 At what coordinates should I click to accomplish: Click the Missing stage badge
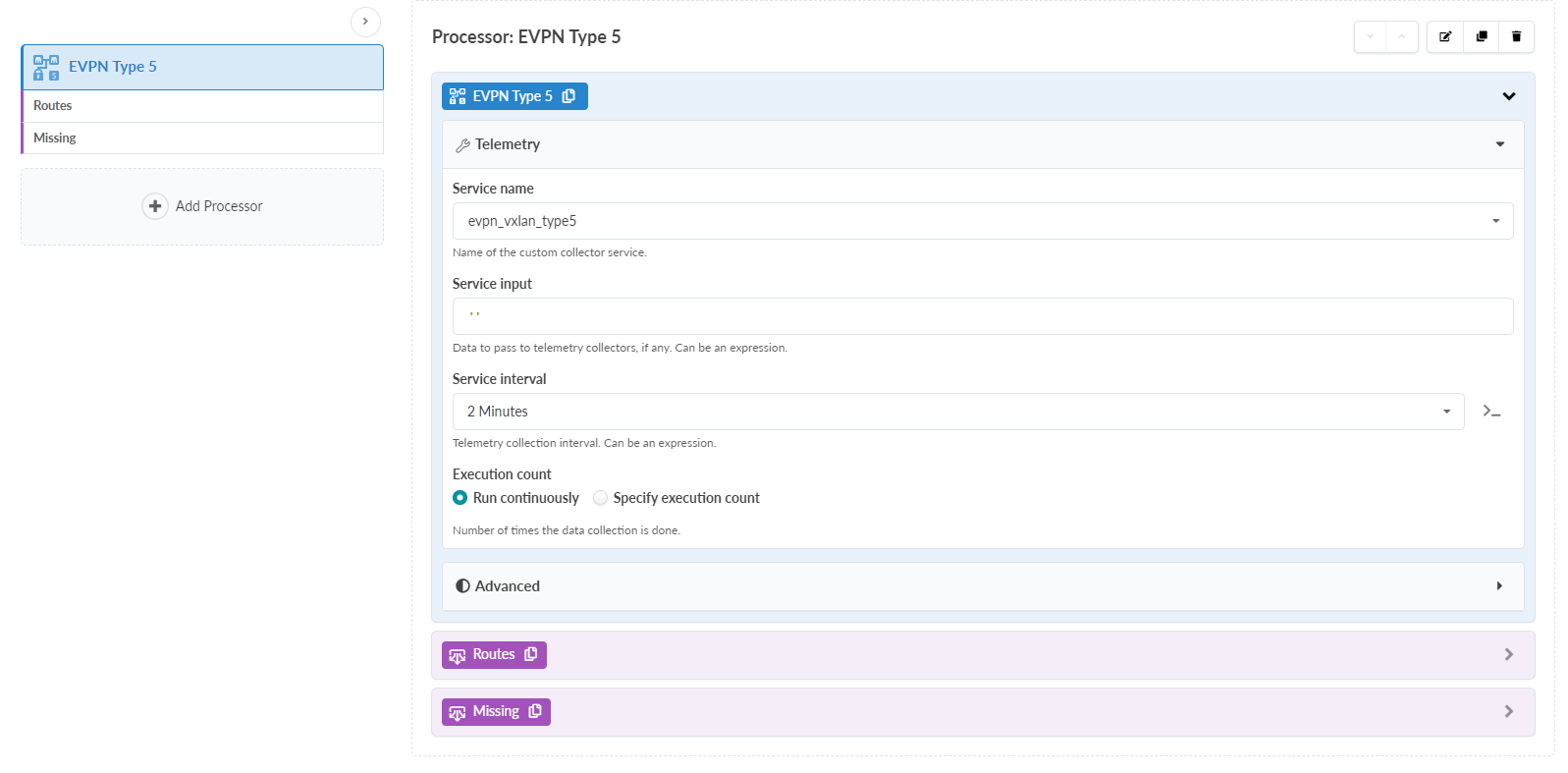[496, 712]
